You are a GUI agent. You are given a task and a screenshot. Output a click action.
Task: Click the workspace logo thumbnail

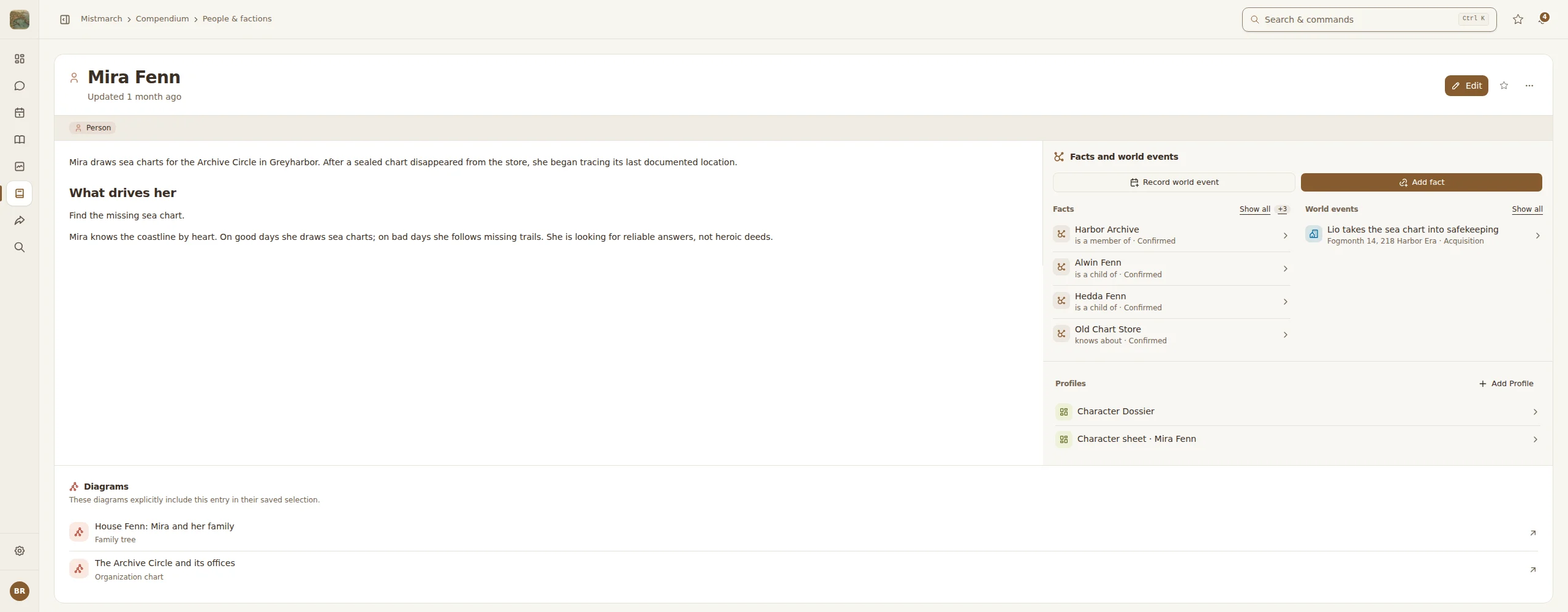point(20,20)
